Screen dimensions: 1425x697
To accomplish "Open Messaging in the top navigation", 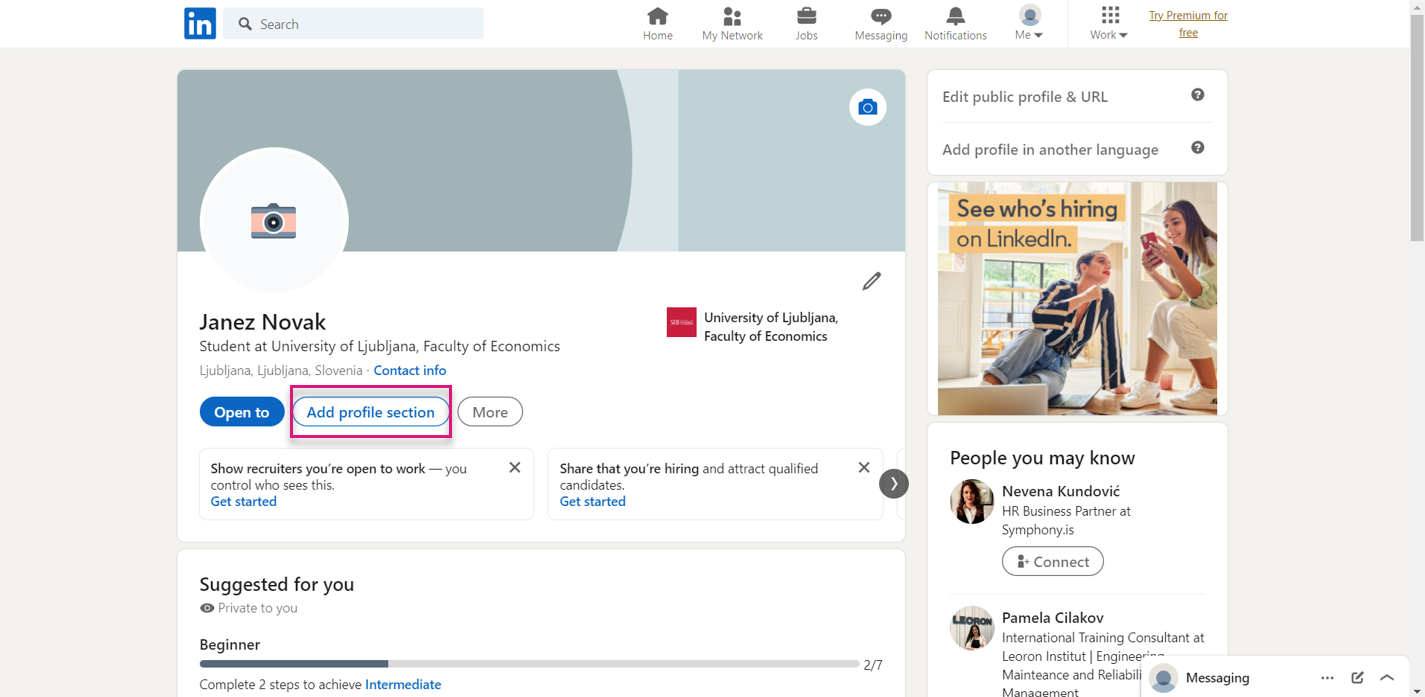I will coord(881,24).
